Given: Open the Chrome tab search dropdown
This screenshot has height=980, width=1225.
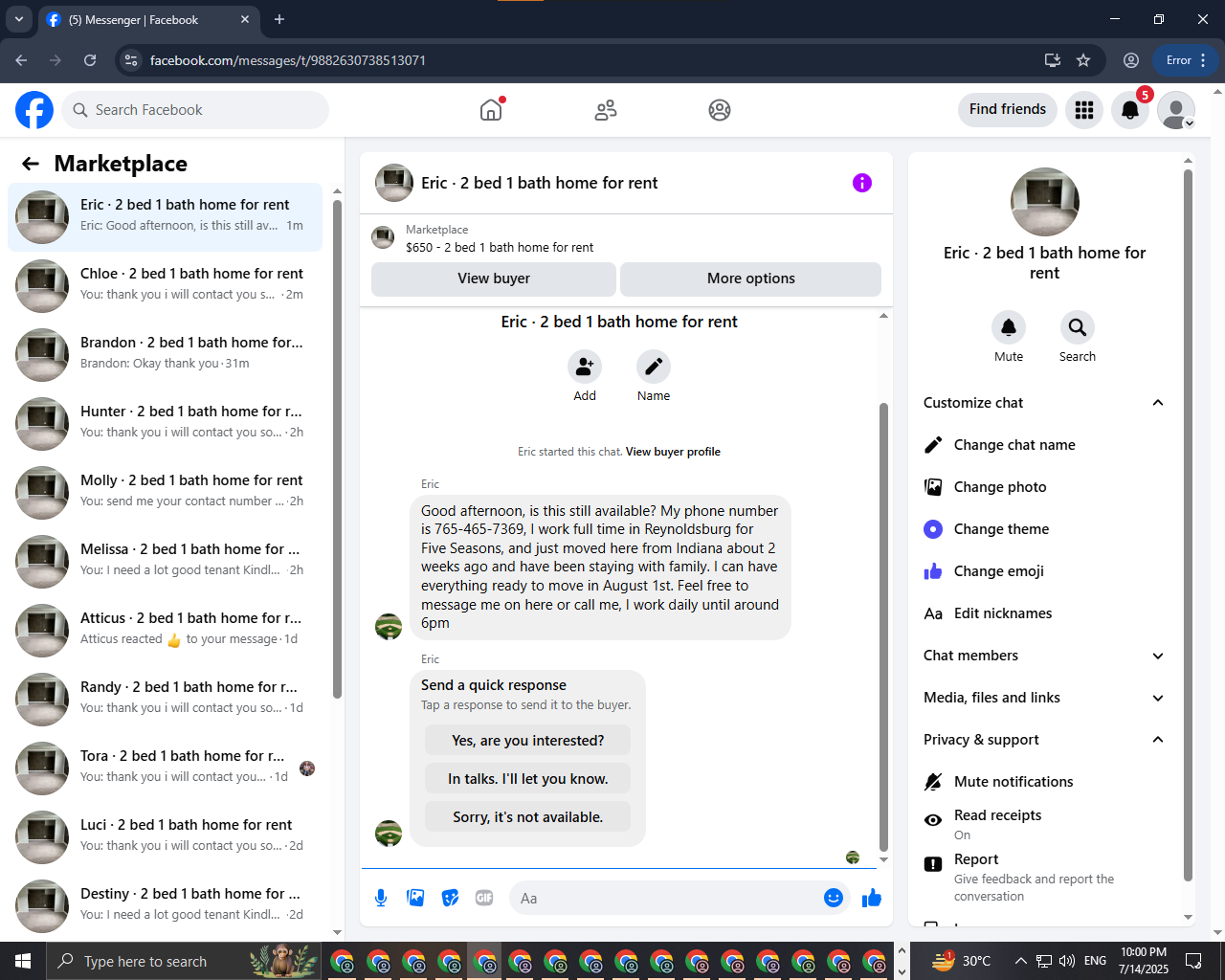Looking at the screenshot, I should click(19, 19).
